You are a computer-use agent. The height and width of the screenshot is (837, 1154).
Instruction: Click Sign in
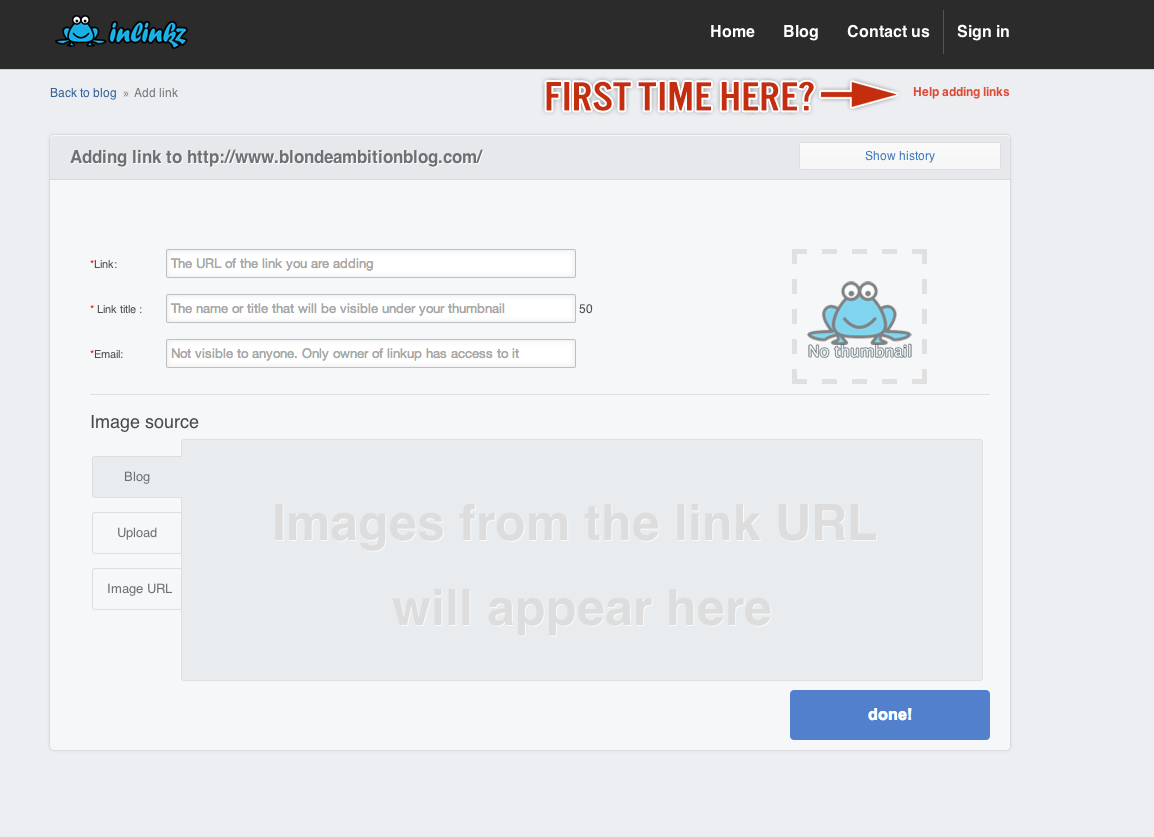tap(983, 32)
